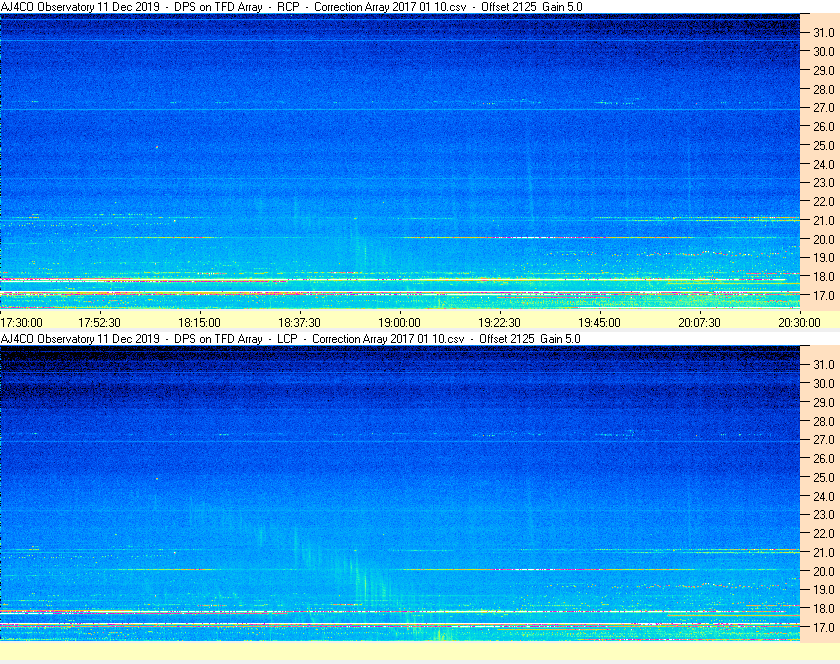
Task: Click the LCP spectrogram title text
Action: [x=290, y=339]
